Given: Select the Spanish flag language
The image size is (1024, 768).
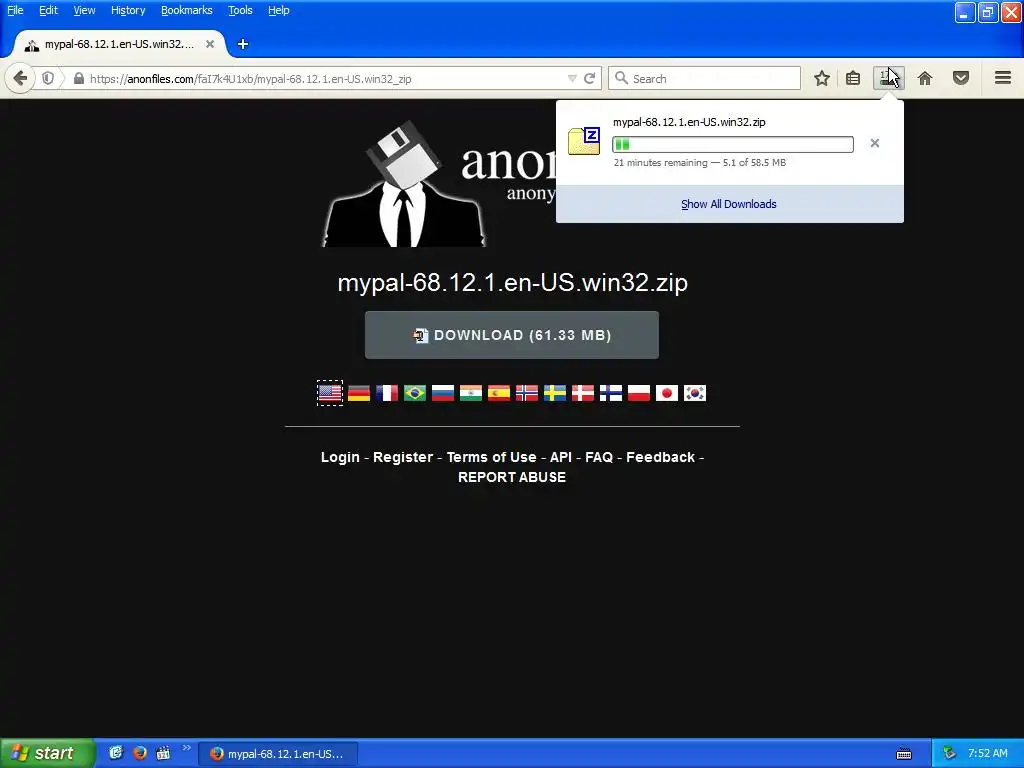Looking at the screenshot, I should [x=499, y=392].
